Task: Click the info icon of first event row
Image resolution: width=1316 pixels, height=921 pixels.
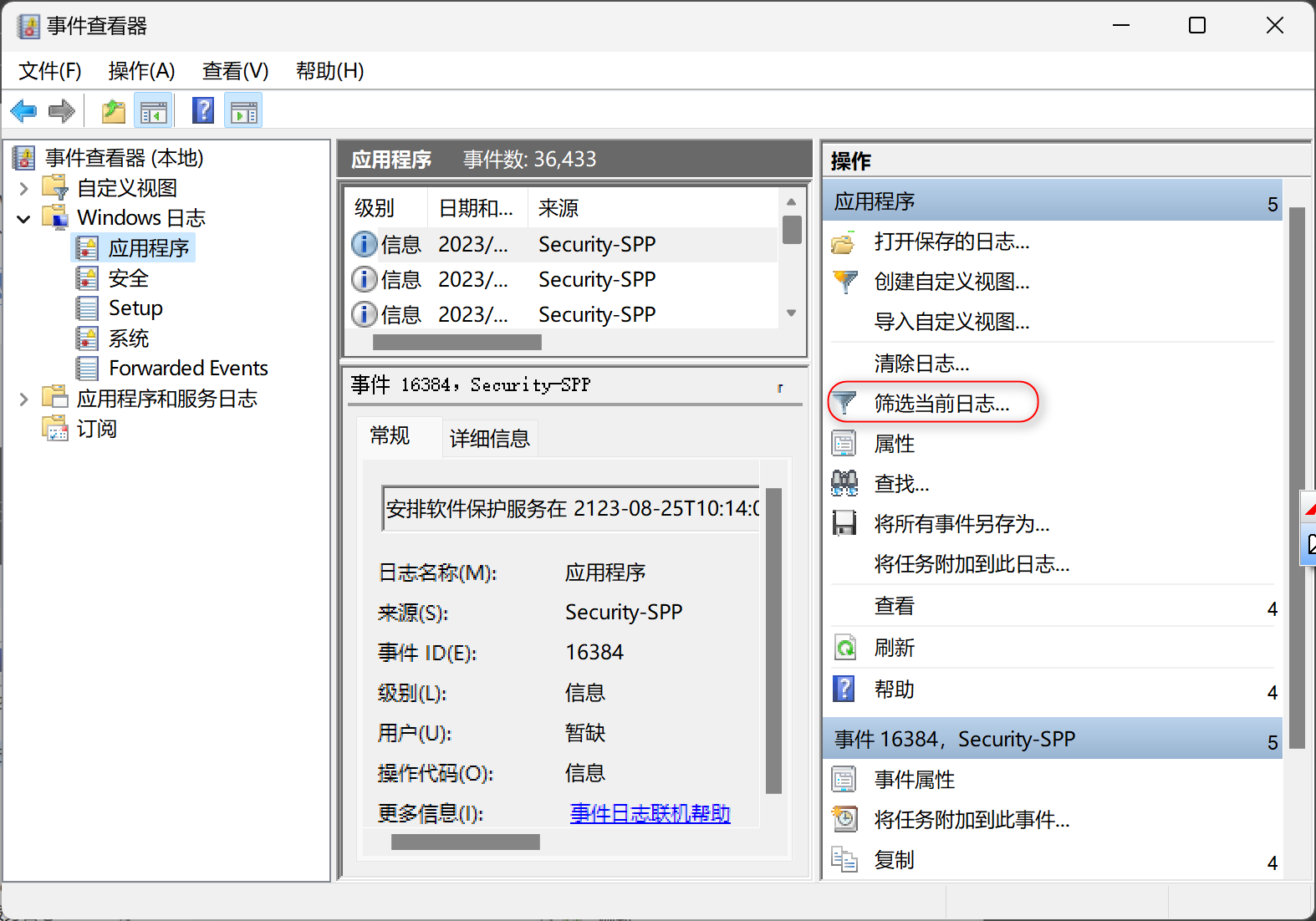Action: [364, 244]
